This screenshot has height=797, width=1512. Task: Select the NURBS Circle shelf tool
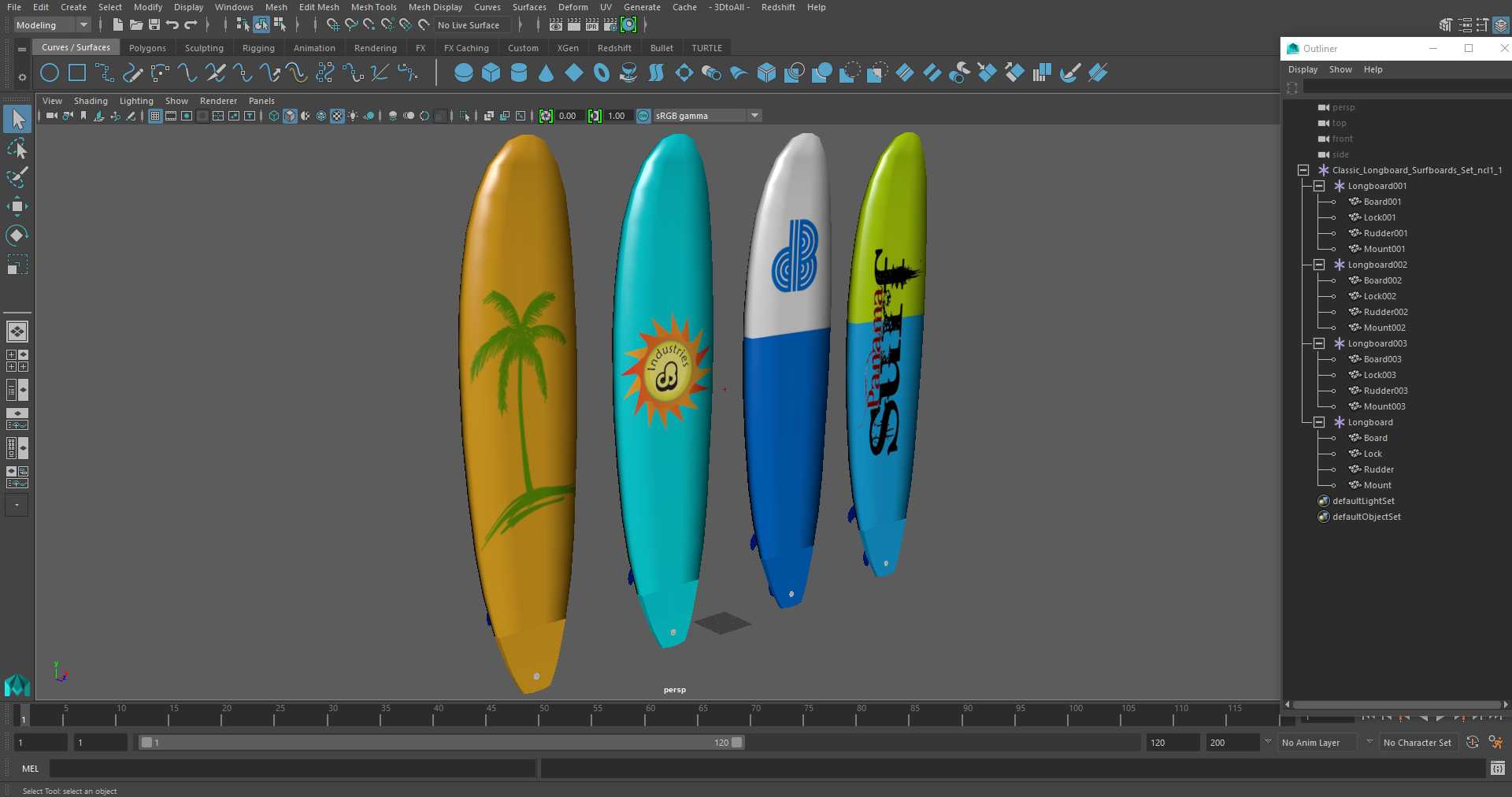click(x=50, y=73)
